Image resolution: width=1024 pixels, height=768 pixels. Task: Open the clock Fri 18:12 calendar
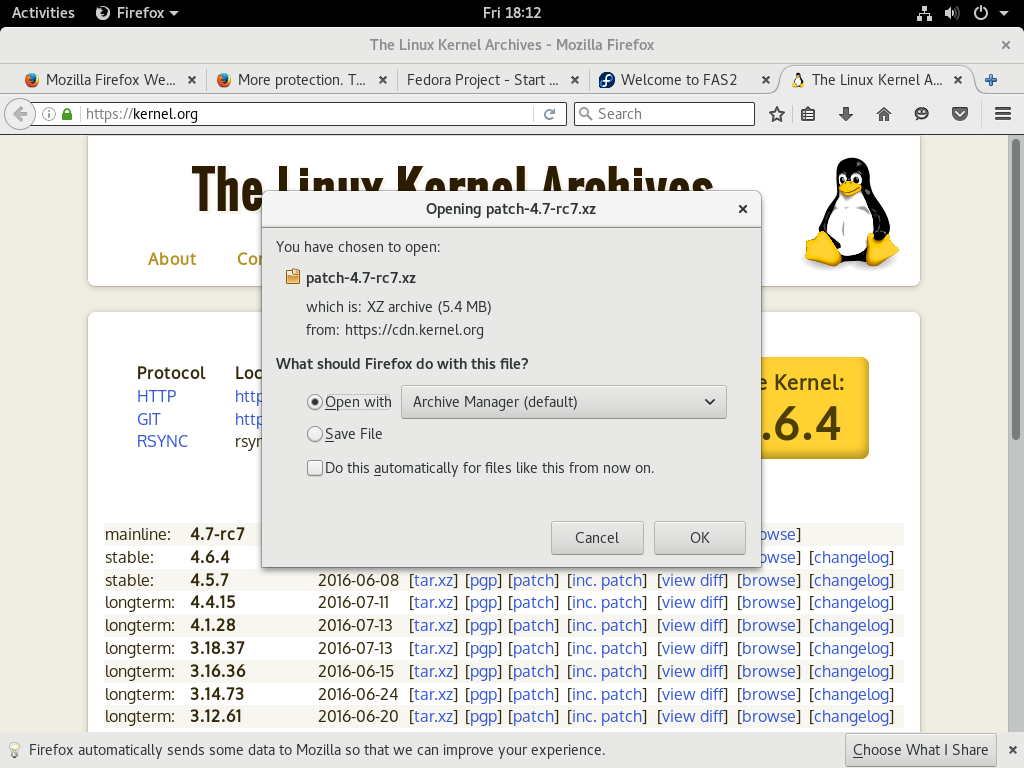point(512,13)
